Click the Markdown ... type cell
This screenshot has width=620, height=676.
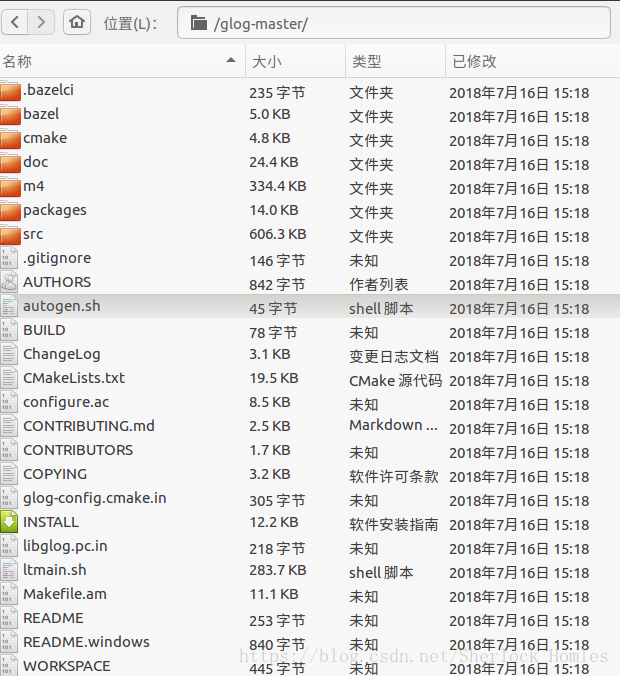[393, 426]
